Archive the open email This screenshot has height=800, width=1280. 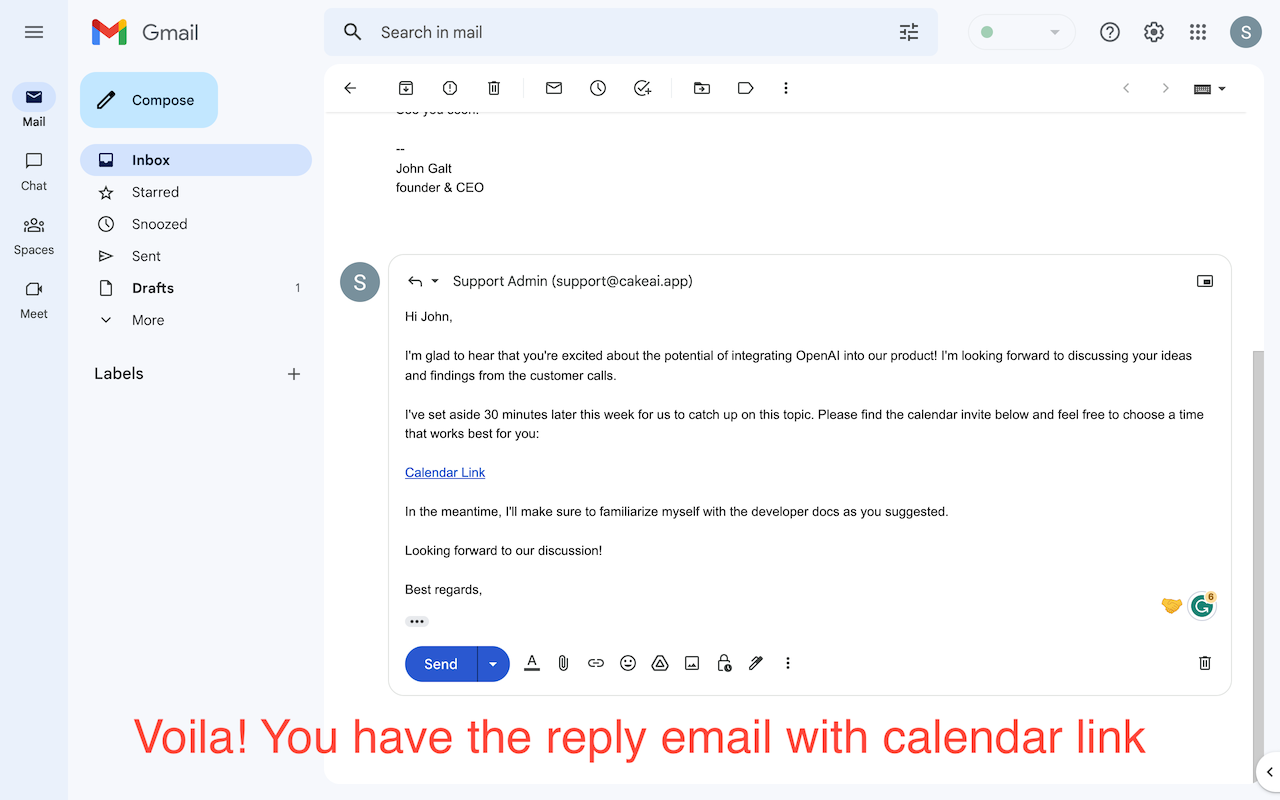[405, 88]
